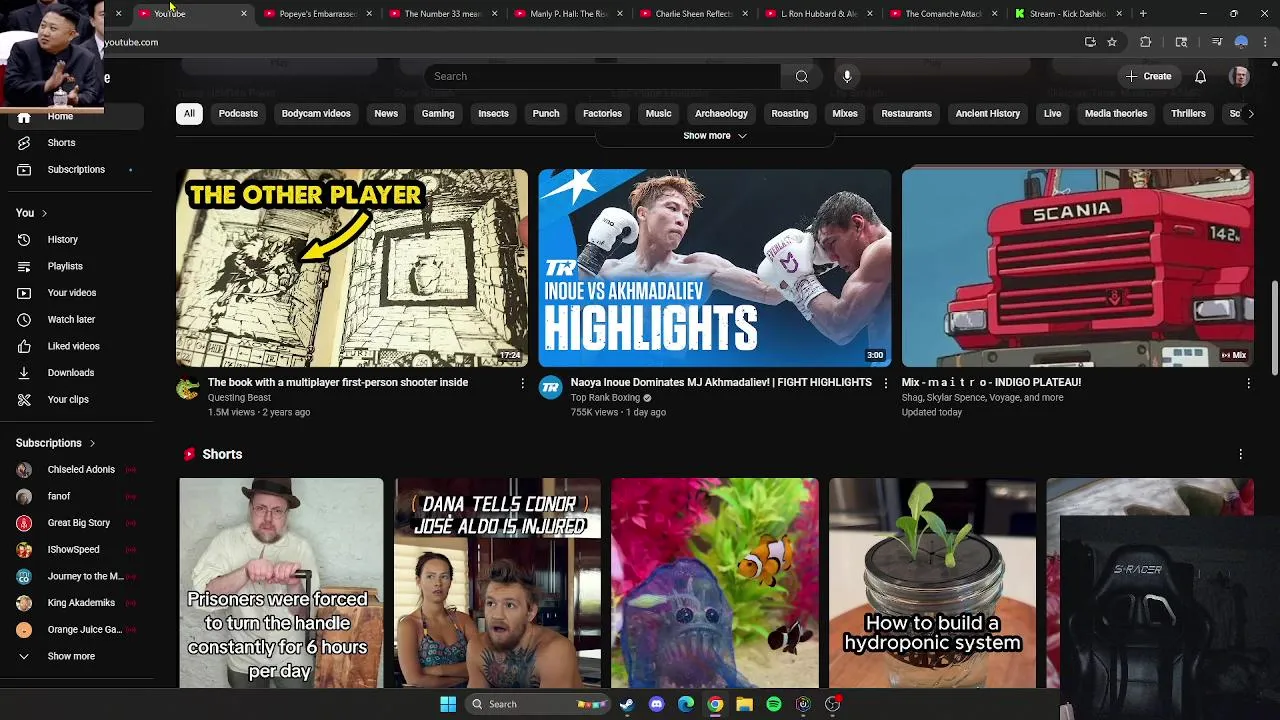The width and height of the screenshot is (1280, 720).
Task: Open the multiplayer first-person shooter book video title
Action: (338, 383)
